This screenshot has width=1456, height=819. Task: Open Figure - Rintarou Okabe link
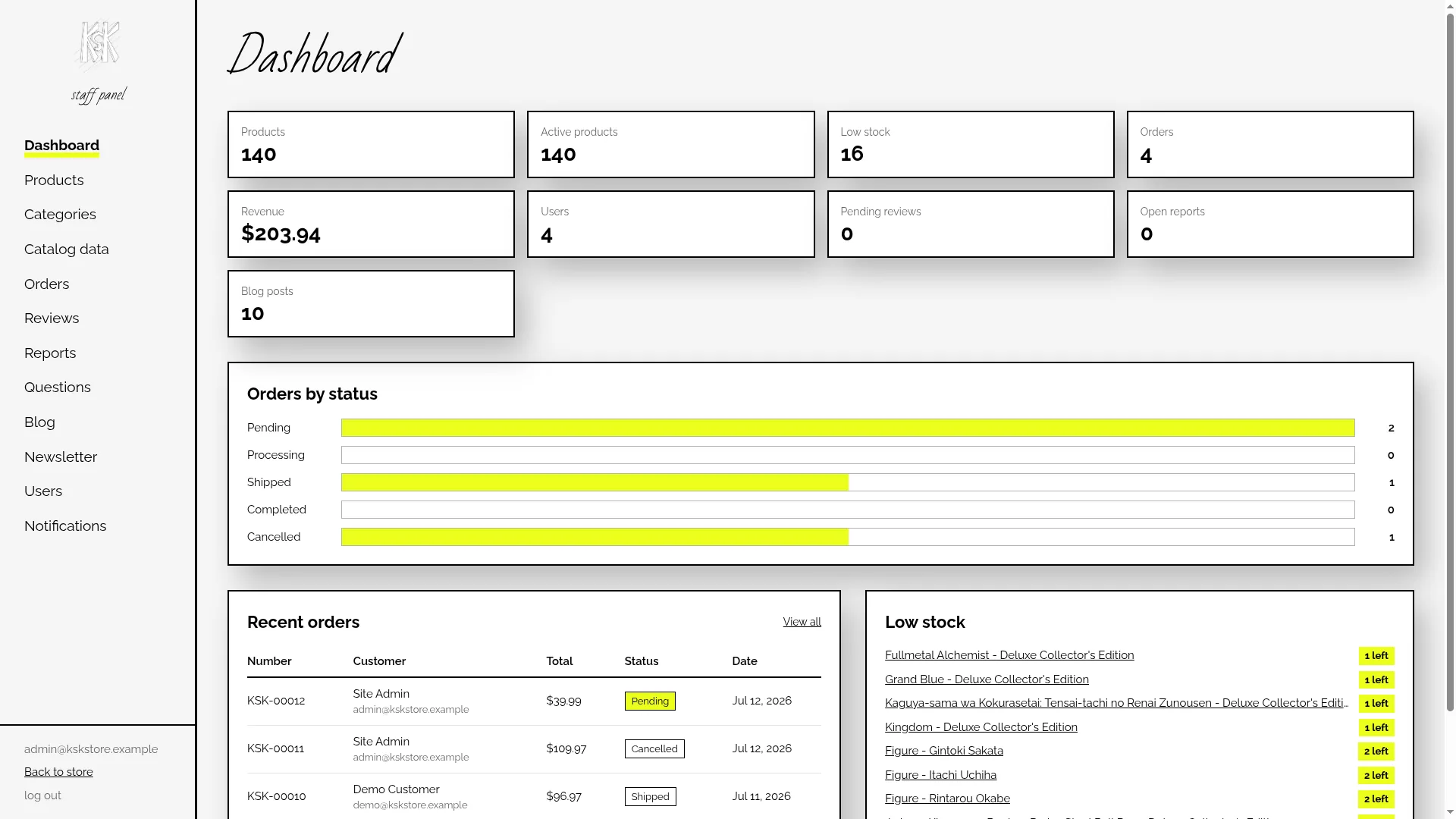click(x=947, y=799)
